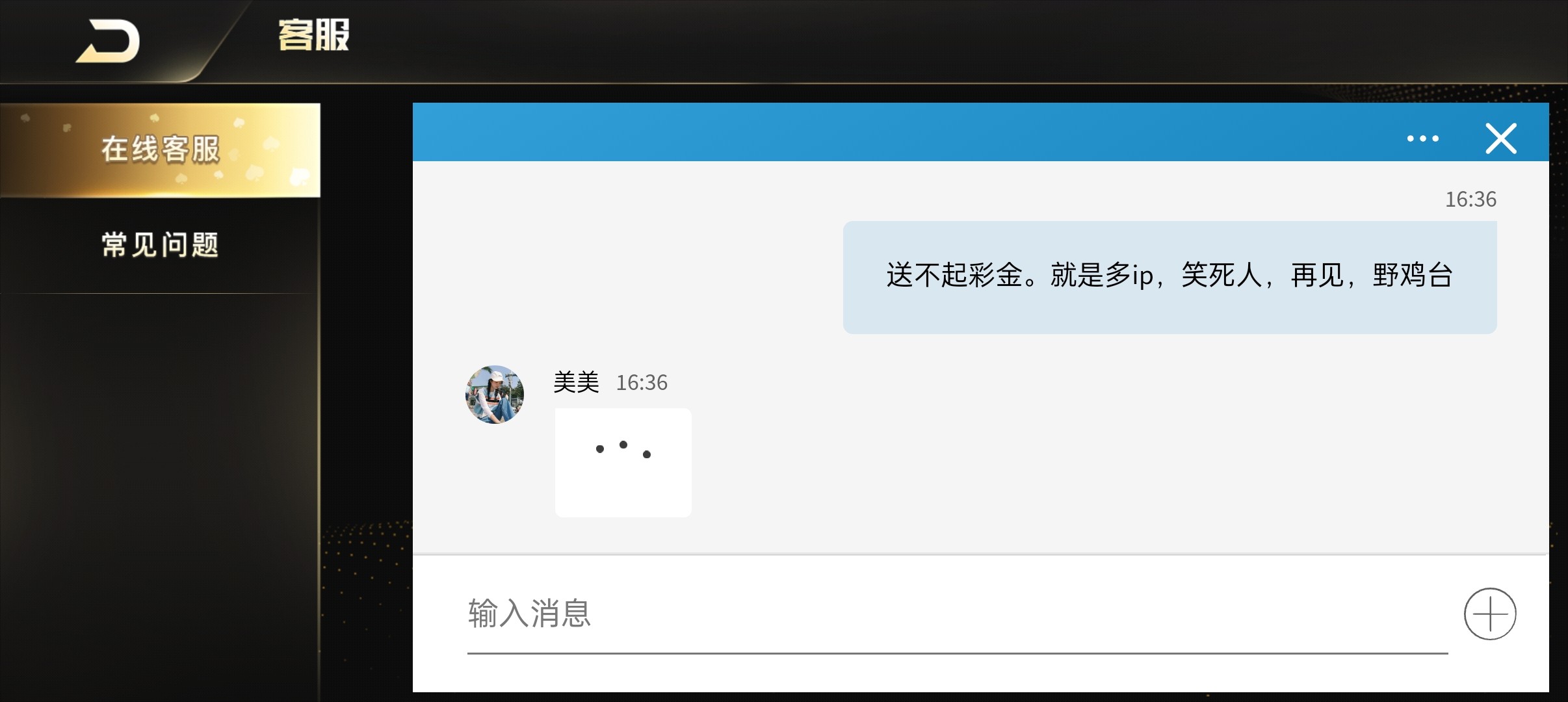1568x702 pixels.
Task: View agent 美美's avatar photo
Action: click(x=495, y=395)
